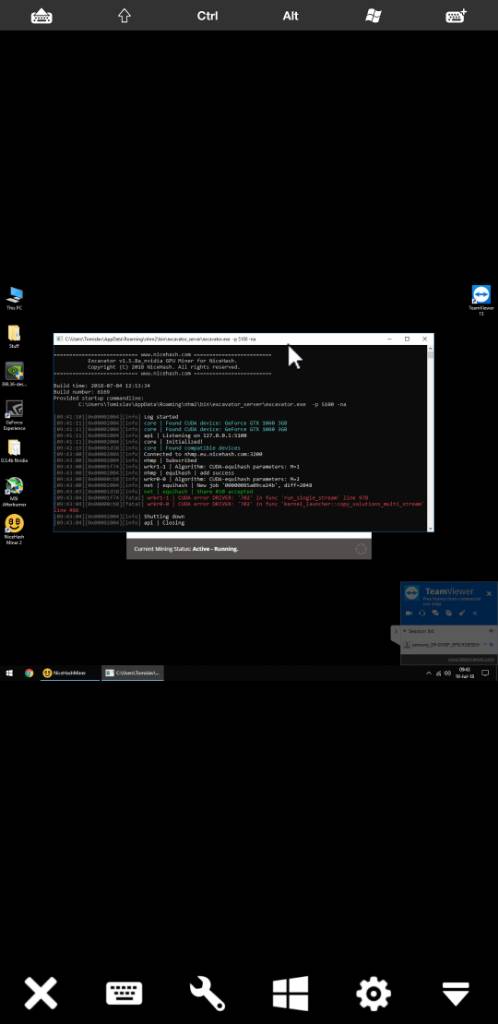The width and height of the screenshot is (498, 1024).
Task: Open the NVIDIA driver installer desktop icon
Action: (14, 375)
